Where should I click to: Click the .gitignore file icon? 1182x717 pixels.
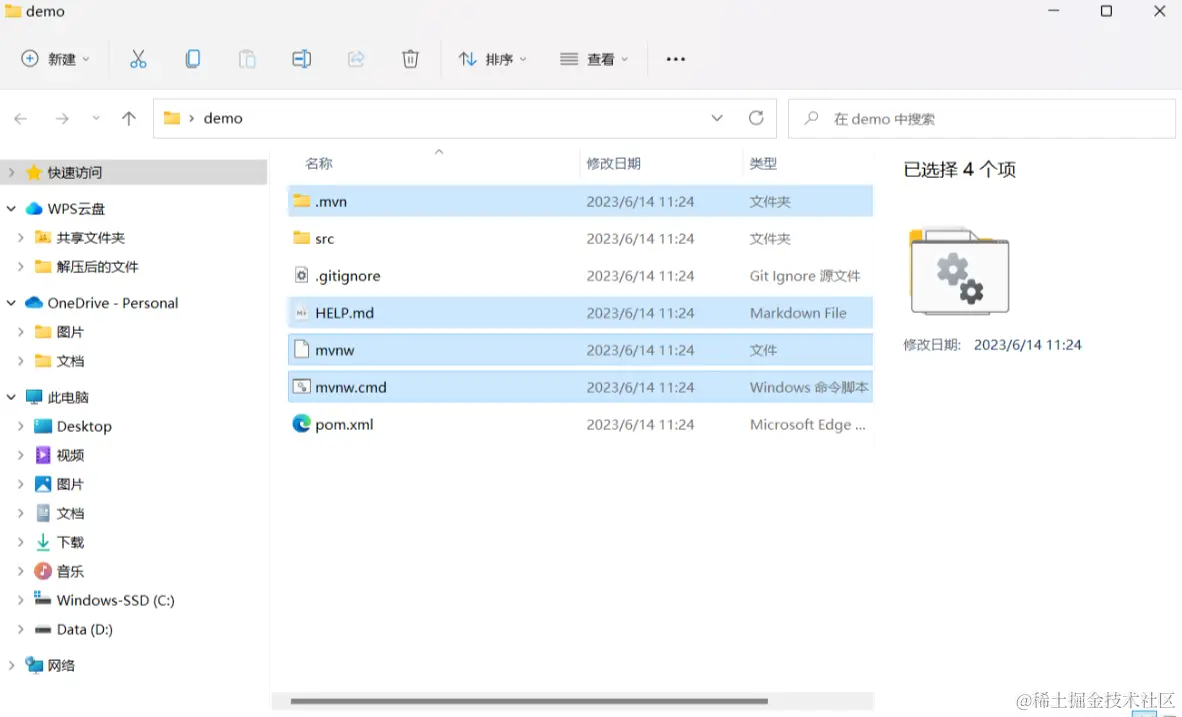(x=302, y=275)
